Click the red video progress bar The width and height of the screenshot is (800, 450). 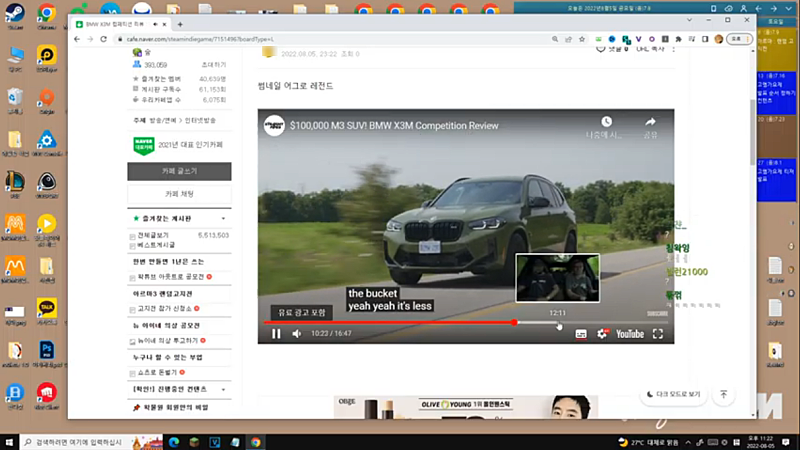click(390, 322)
